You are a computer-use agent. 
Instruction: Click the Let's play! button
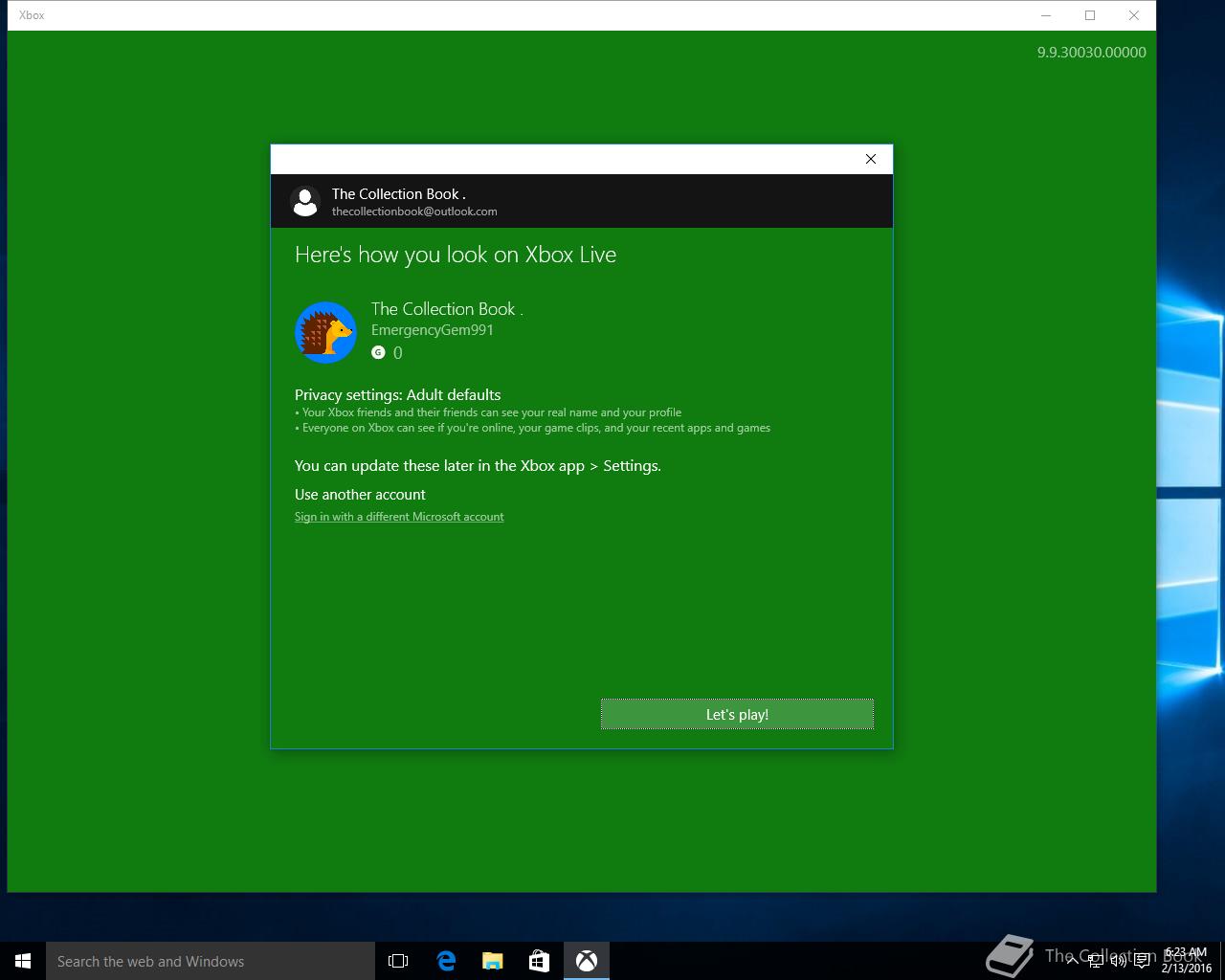coord(737,714)
